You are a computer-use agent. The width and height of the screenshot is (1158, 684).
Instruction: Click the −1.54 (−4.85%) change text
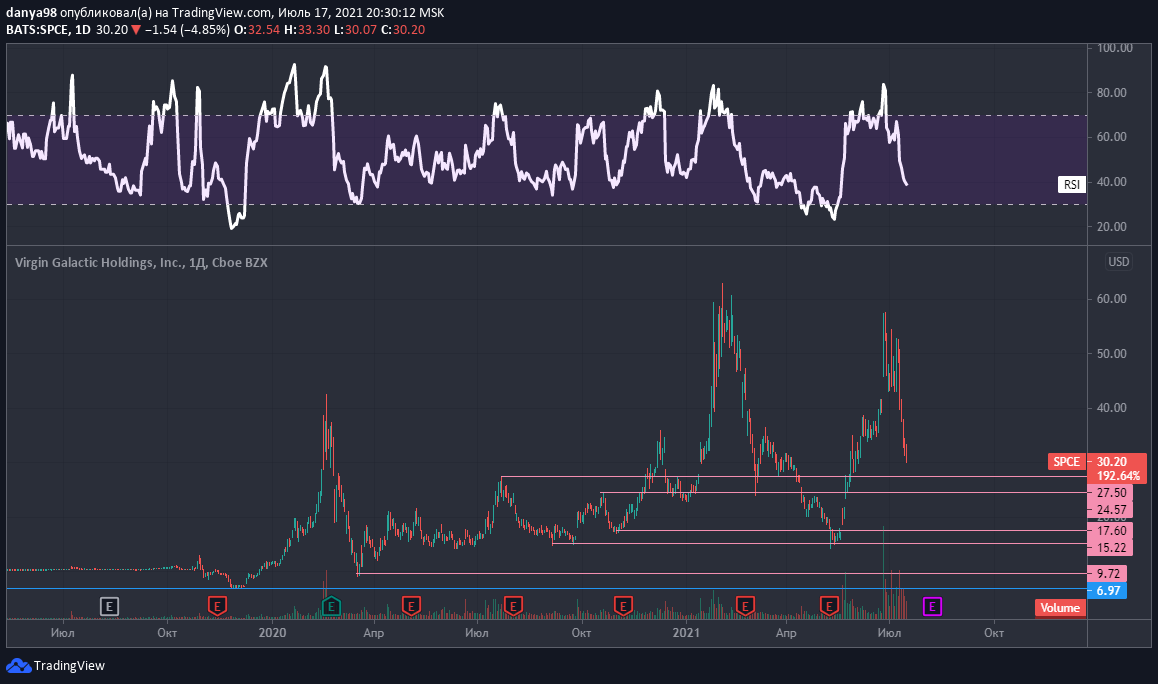[187, 30]
